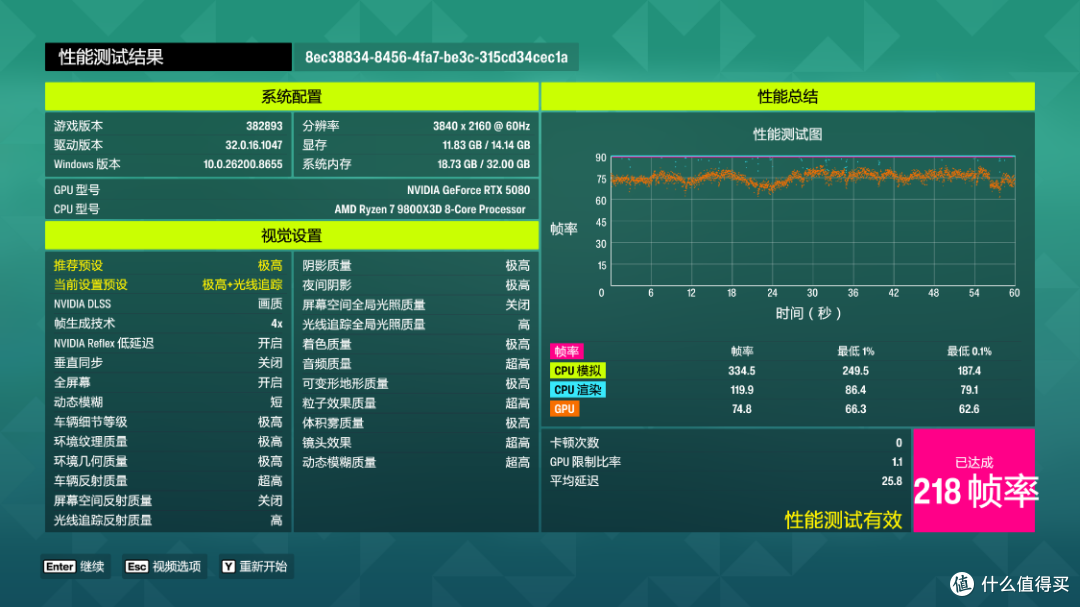The image size is (1080, 607).
Task: Select the 当前设置预设 极高+光线追踪 row
Action: click(x=168, y=285)
